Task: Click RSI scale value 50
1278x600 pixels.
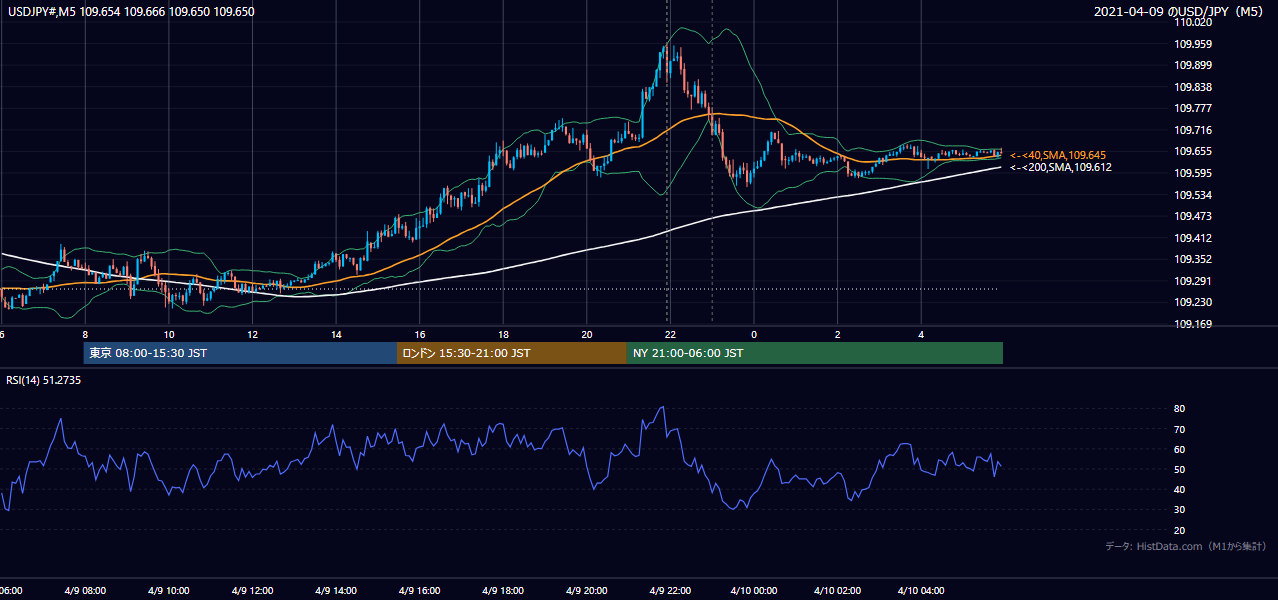Action: [x=1180, y=469]
